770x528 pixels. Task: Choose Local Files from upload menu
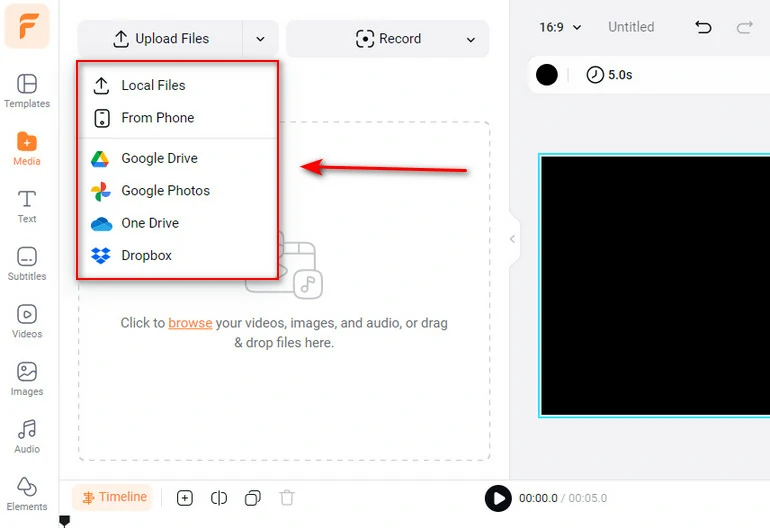(x=177, y=85)
